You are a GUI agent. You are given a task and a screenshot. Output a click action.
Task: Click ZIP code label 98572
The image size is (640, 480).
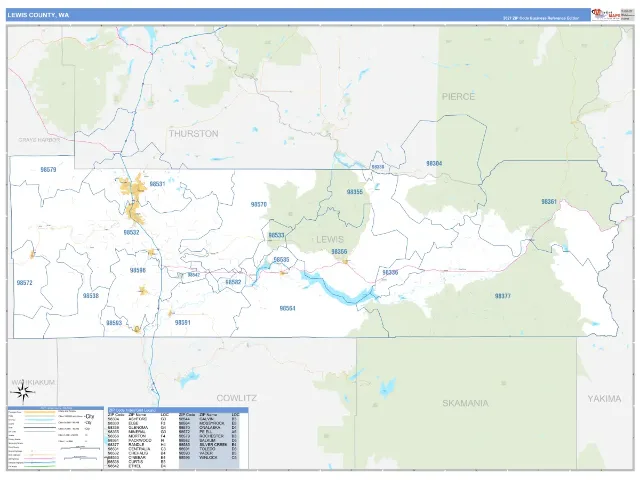point(24,283)
